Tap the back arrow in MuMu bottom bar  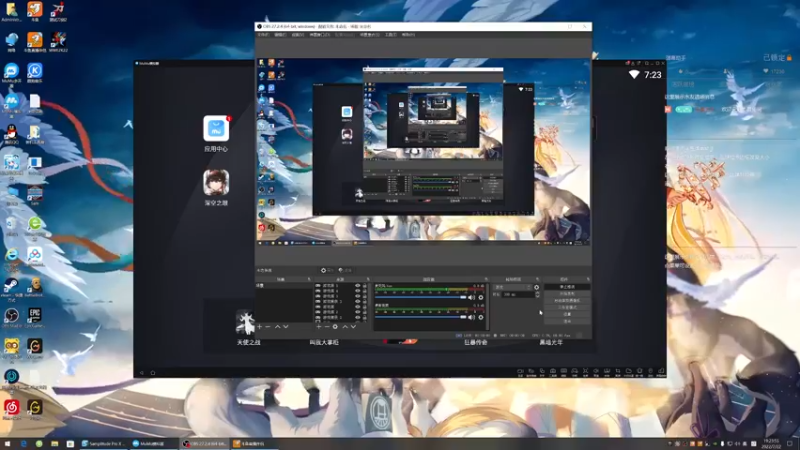[142, 373]
